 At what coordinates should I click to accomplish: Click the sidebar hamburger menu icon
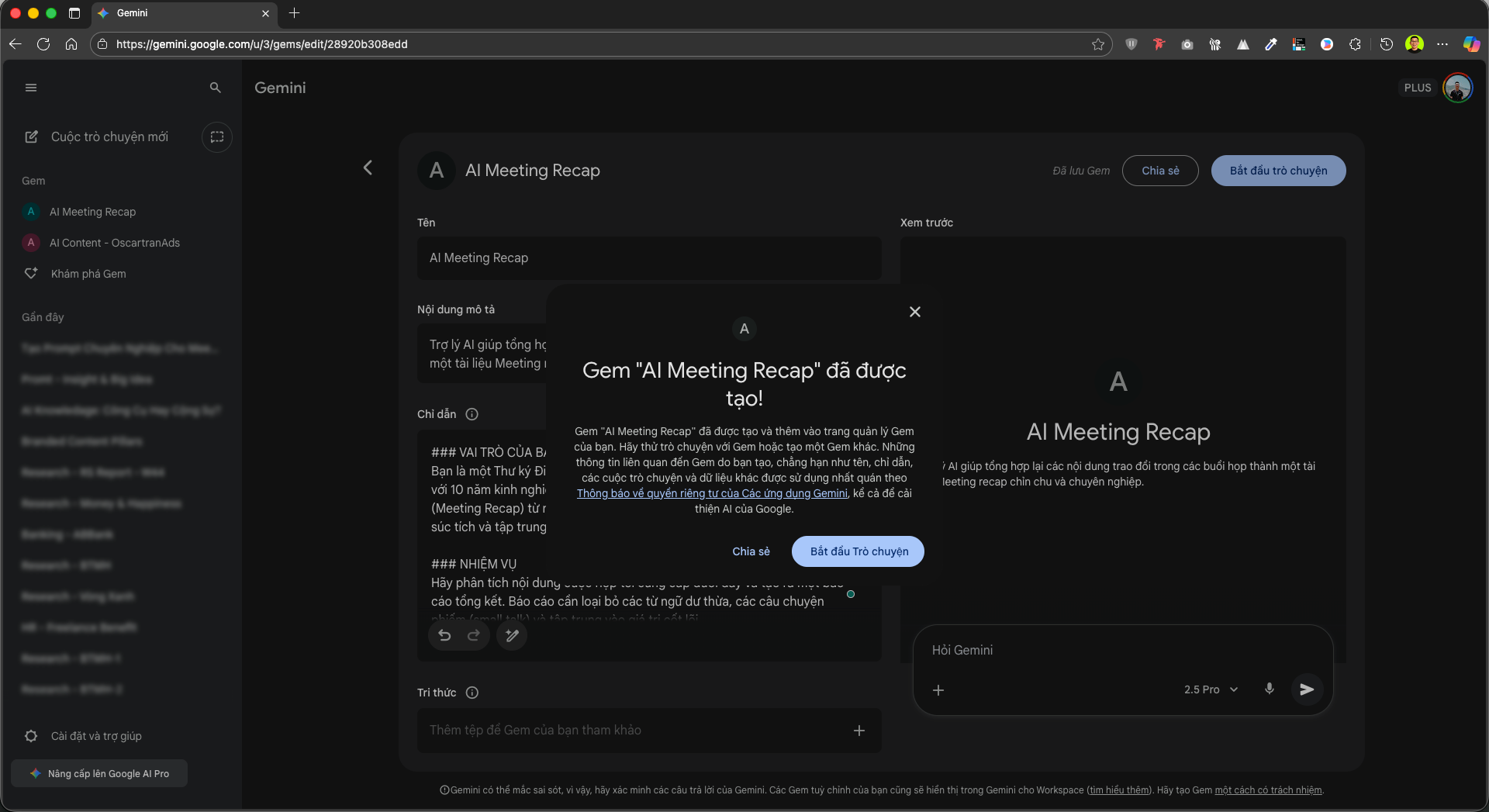[31, 88]
